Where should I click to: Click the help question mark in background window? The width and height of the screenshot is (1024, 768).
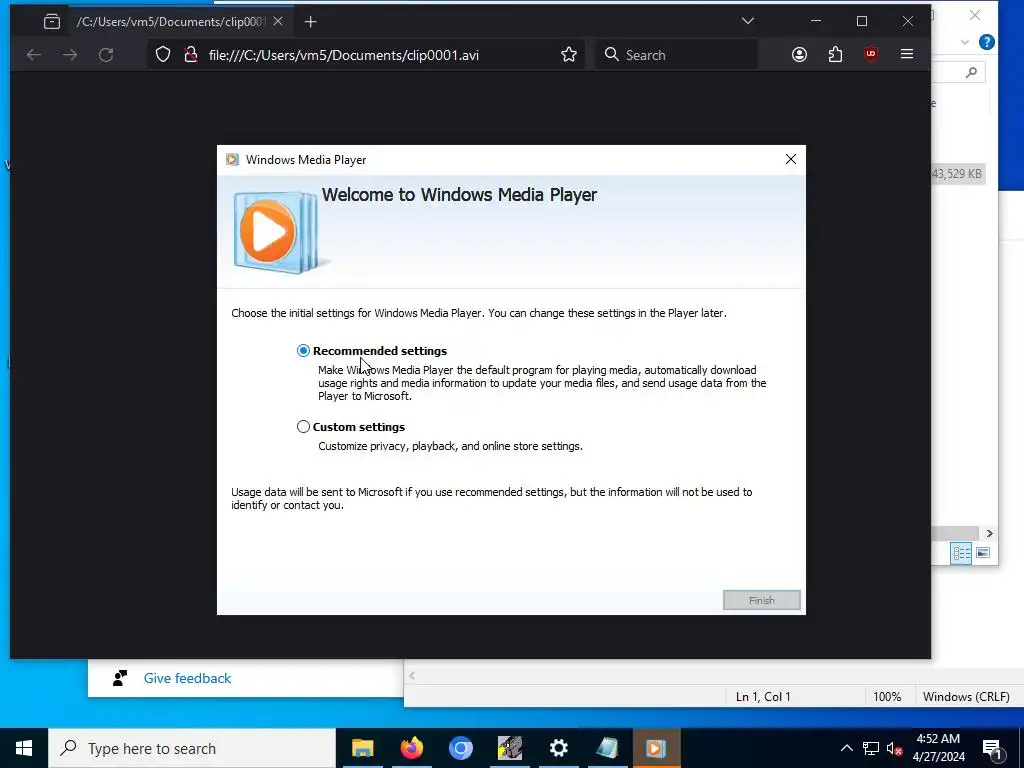[x=987, y=42]
